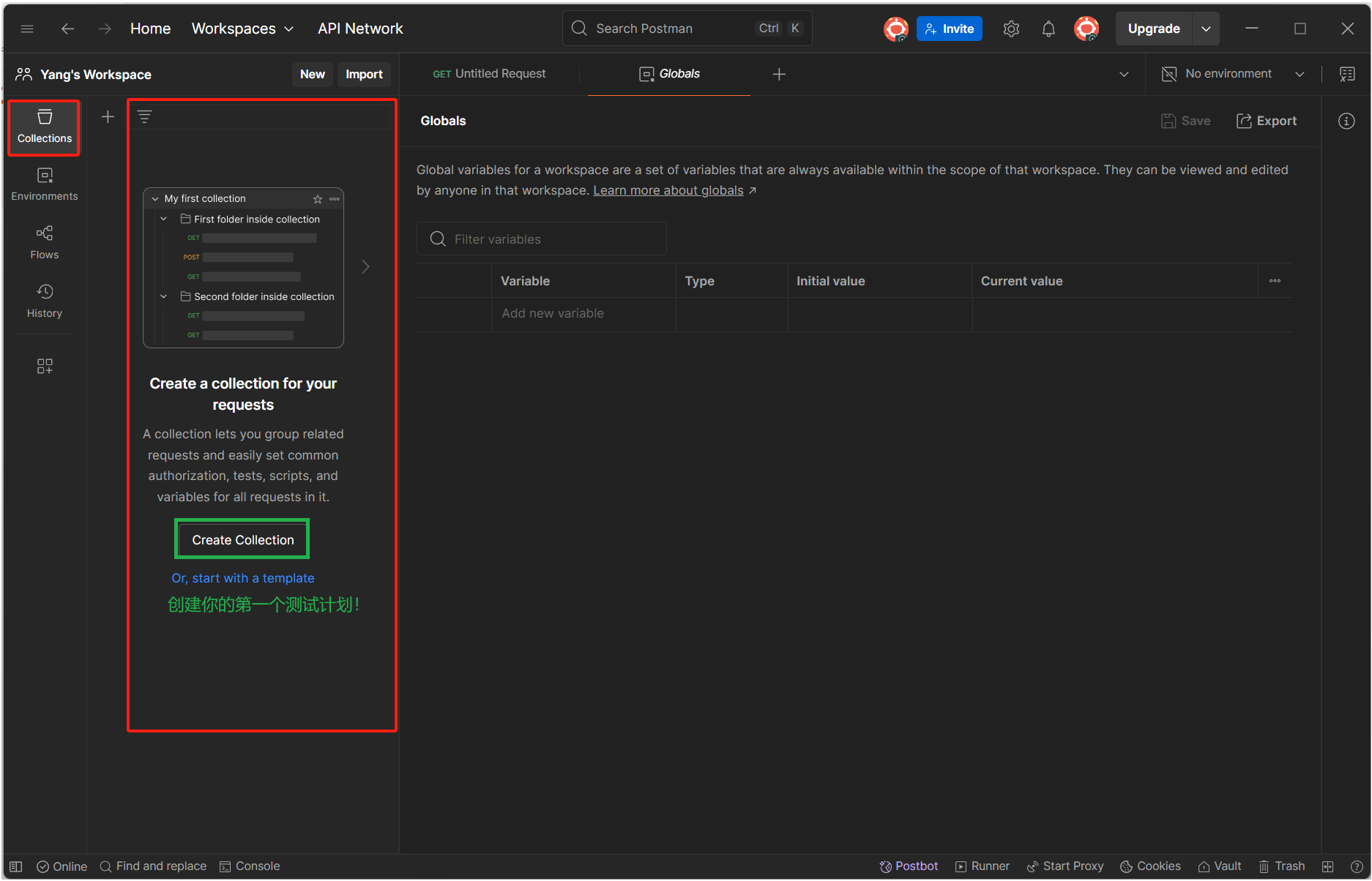Open configure sidebar apps icon
Screen dimensions: 1372x881
click(x=45, y=366)
